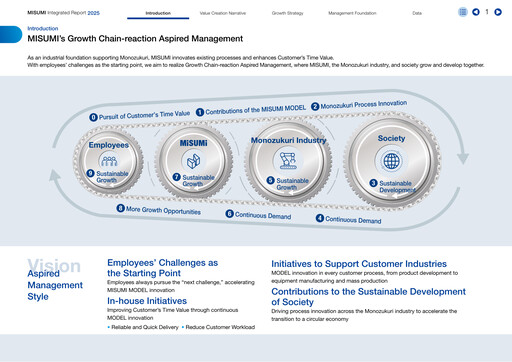Click "Employees' Challenges as the Starting Point" heading
The width and height of the screenshot is (512, 362).
(x=162, y=268)
